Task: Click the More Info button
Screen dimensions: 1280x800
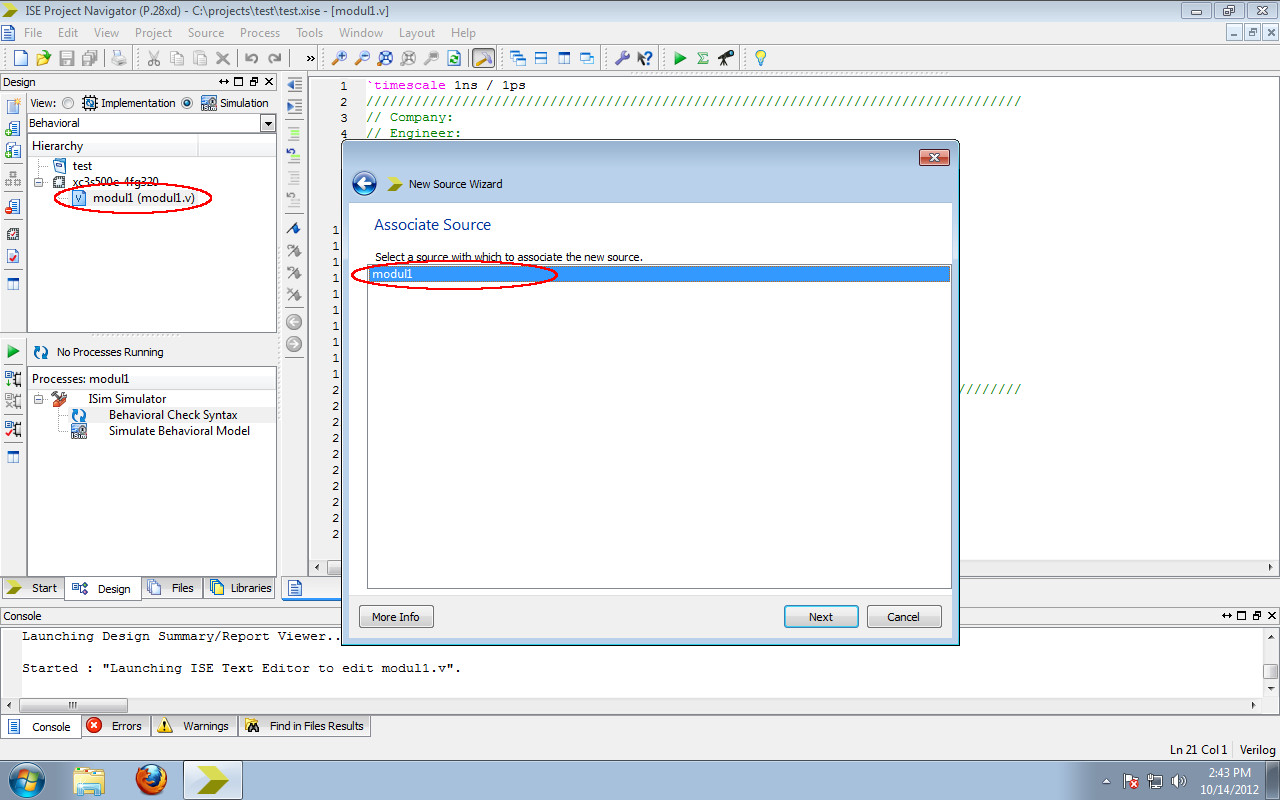Action: pyautogui.click(x=396, y=616)
